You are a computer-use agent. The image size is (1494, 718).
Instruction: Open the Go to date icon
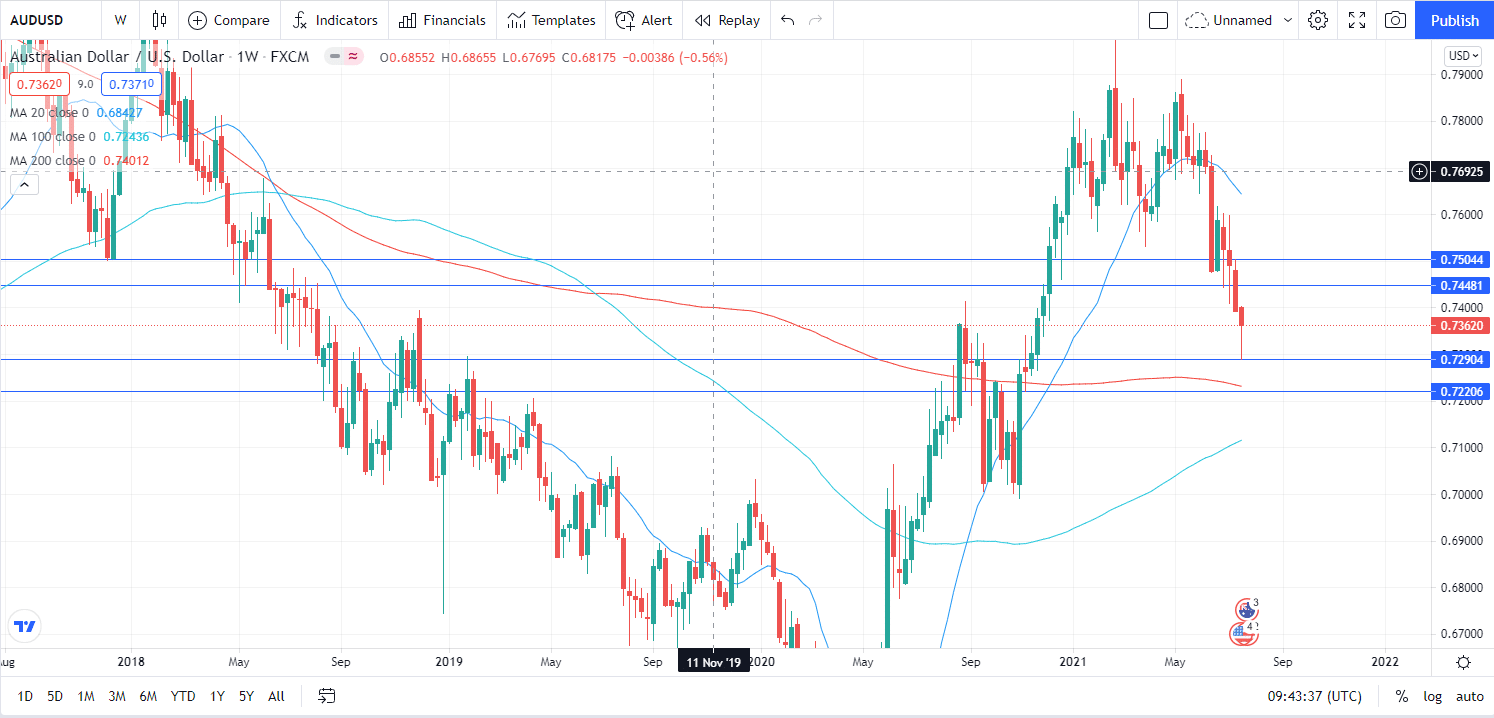point(326,695)
